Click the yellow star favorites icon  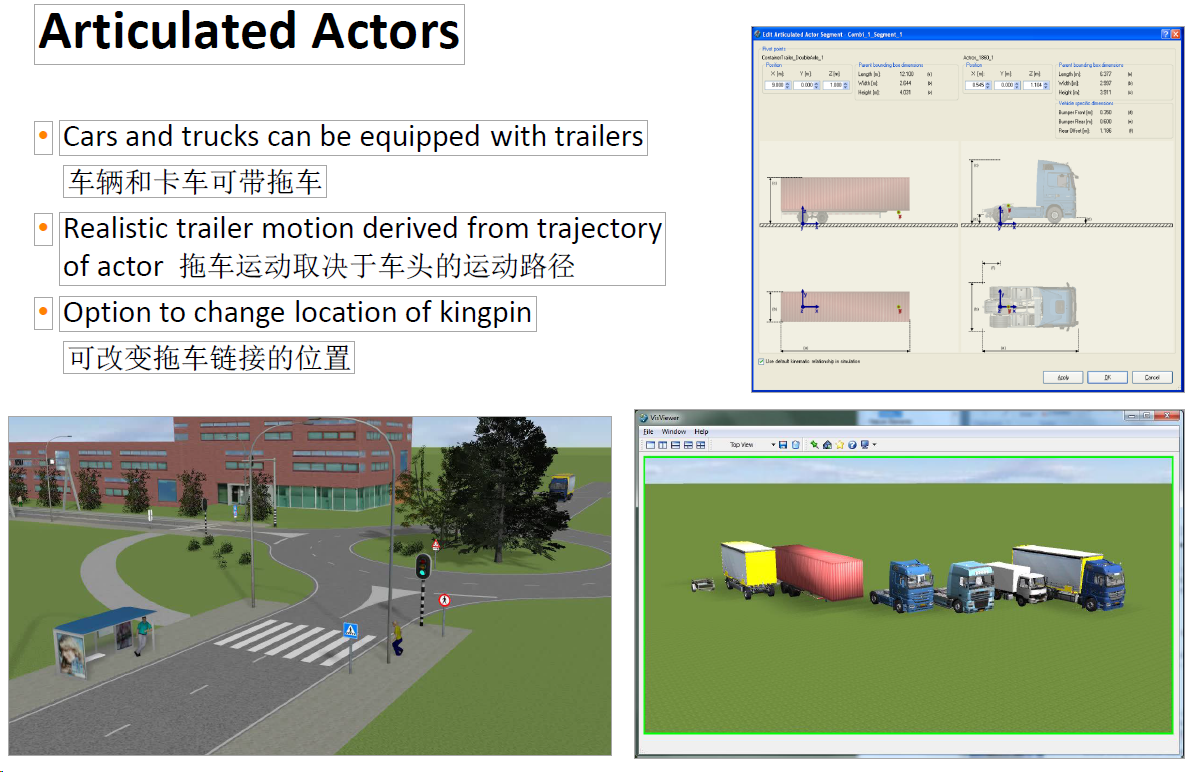[x=840, y=444]
